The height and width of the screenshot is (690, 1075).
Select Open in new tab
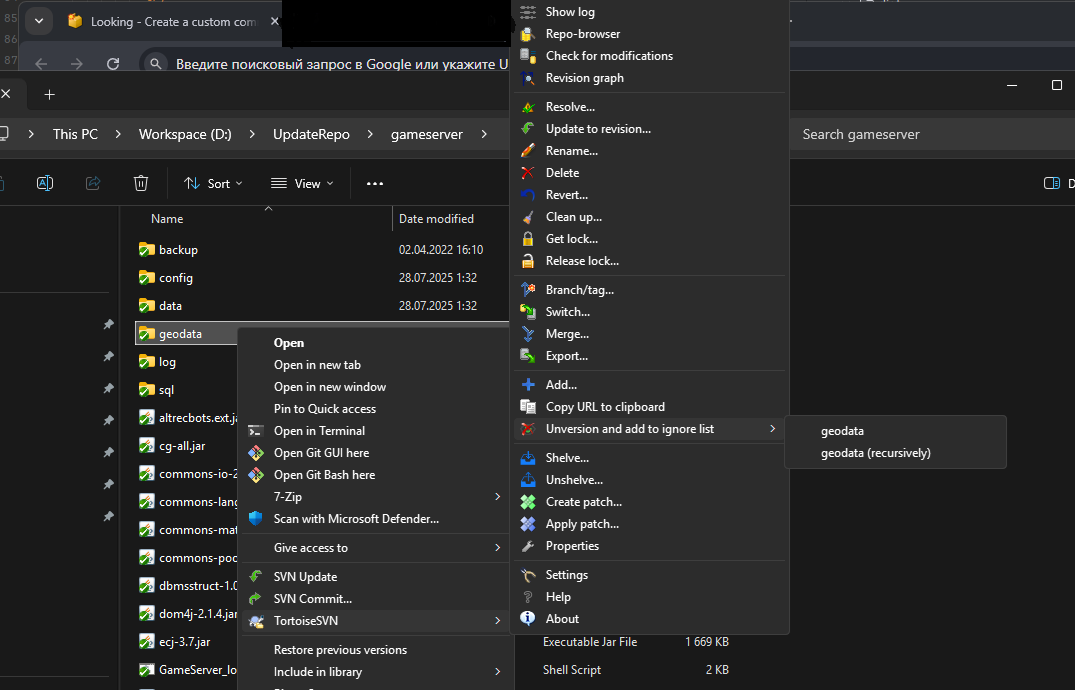click(317, 365)
